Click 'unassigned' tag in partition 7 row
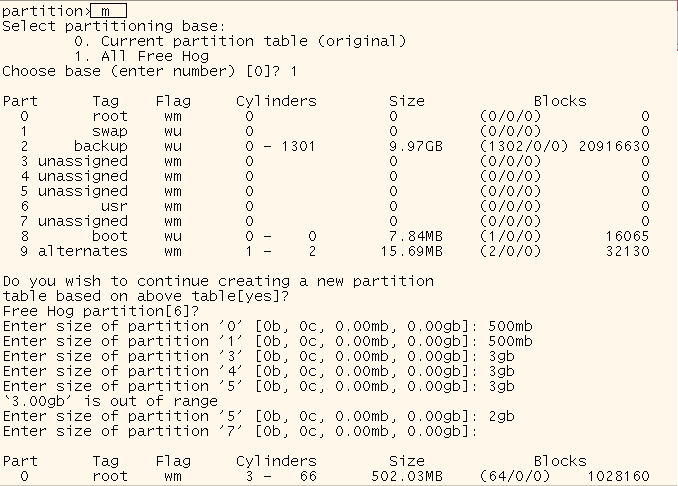 [x=83, y=221]
